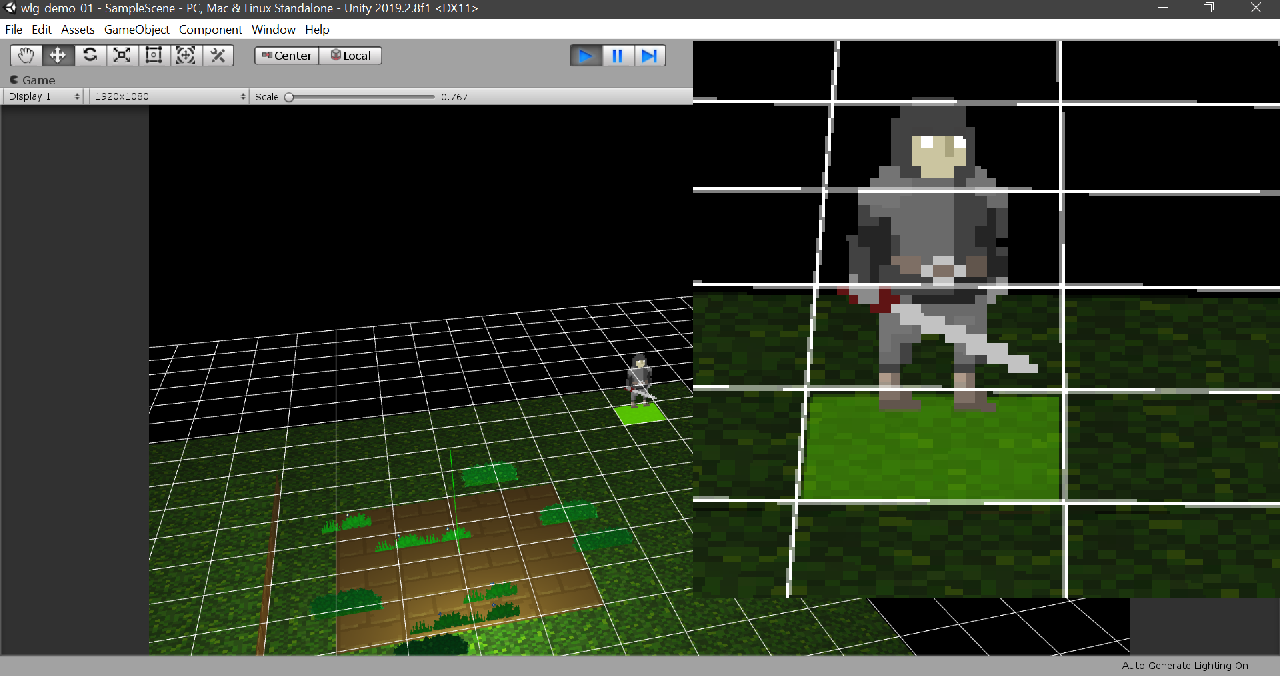Open the Window menu

(273, 29)
